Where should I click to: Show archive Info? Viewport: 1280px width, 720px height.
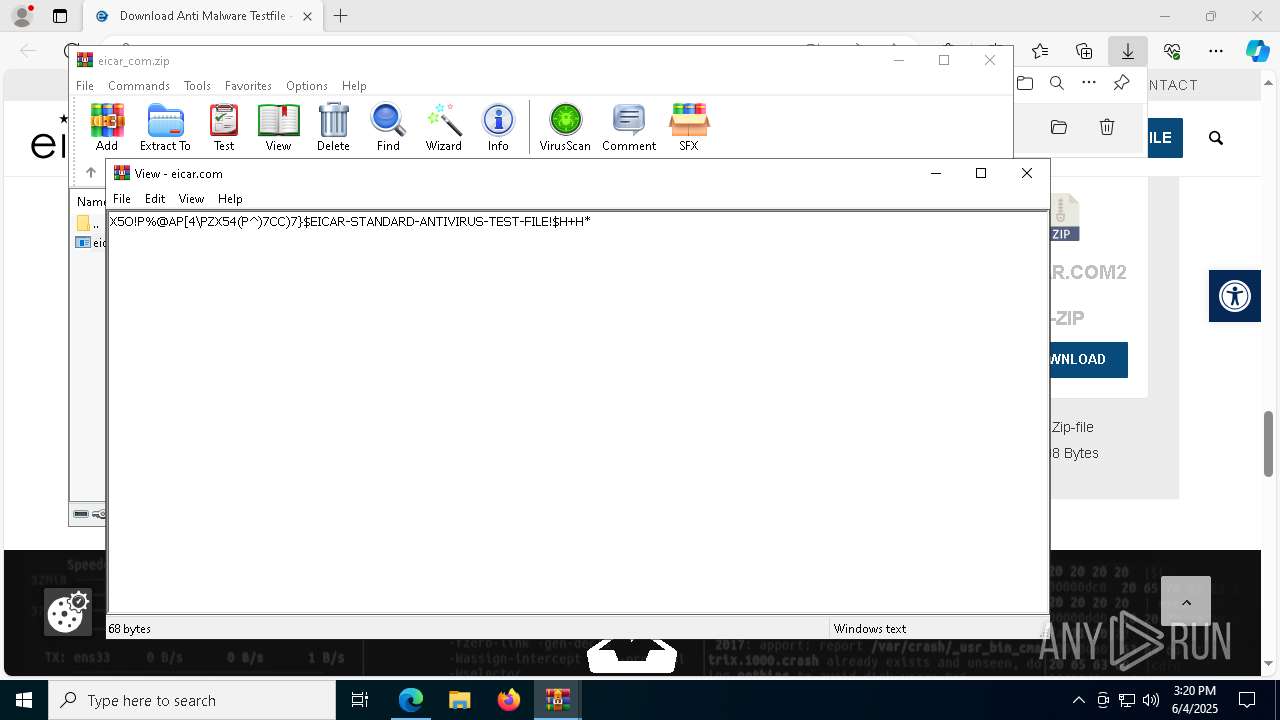pyautogui.click(x=498, y=127)
